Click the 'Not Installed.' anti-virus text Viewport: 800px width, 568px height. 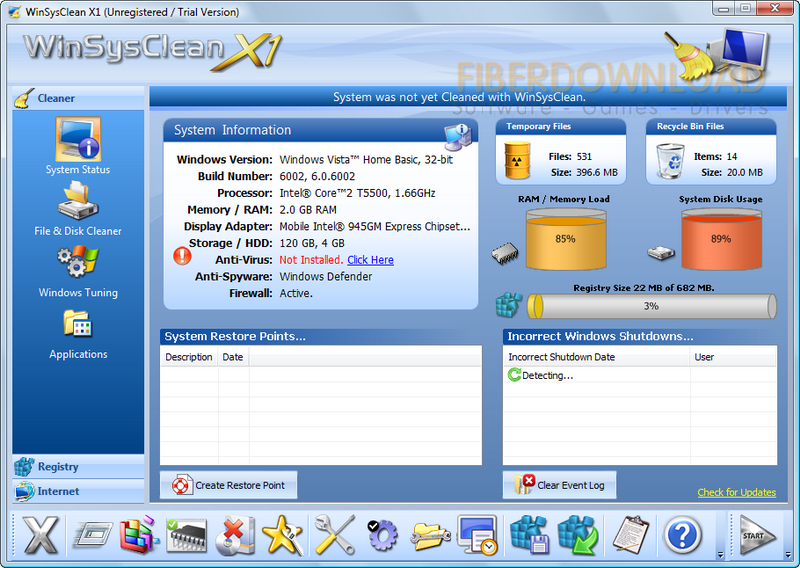tap(311, 260)
